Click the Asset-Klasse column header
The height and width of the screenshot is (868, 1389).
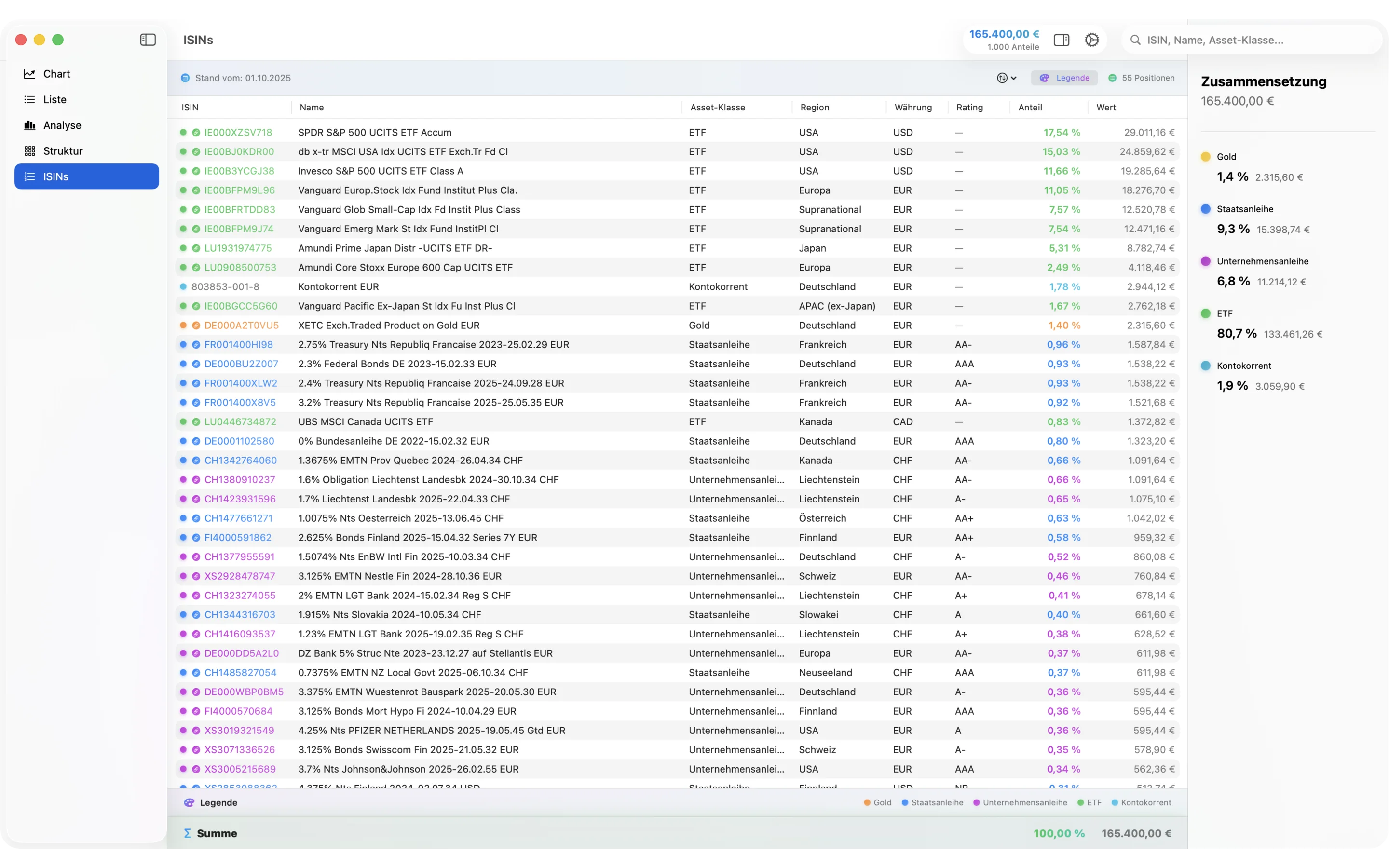tap(718, 108)
